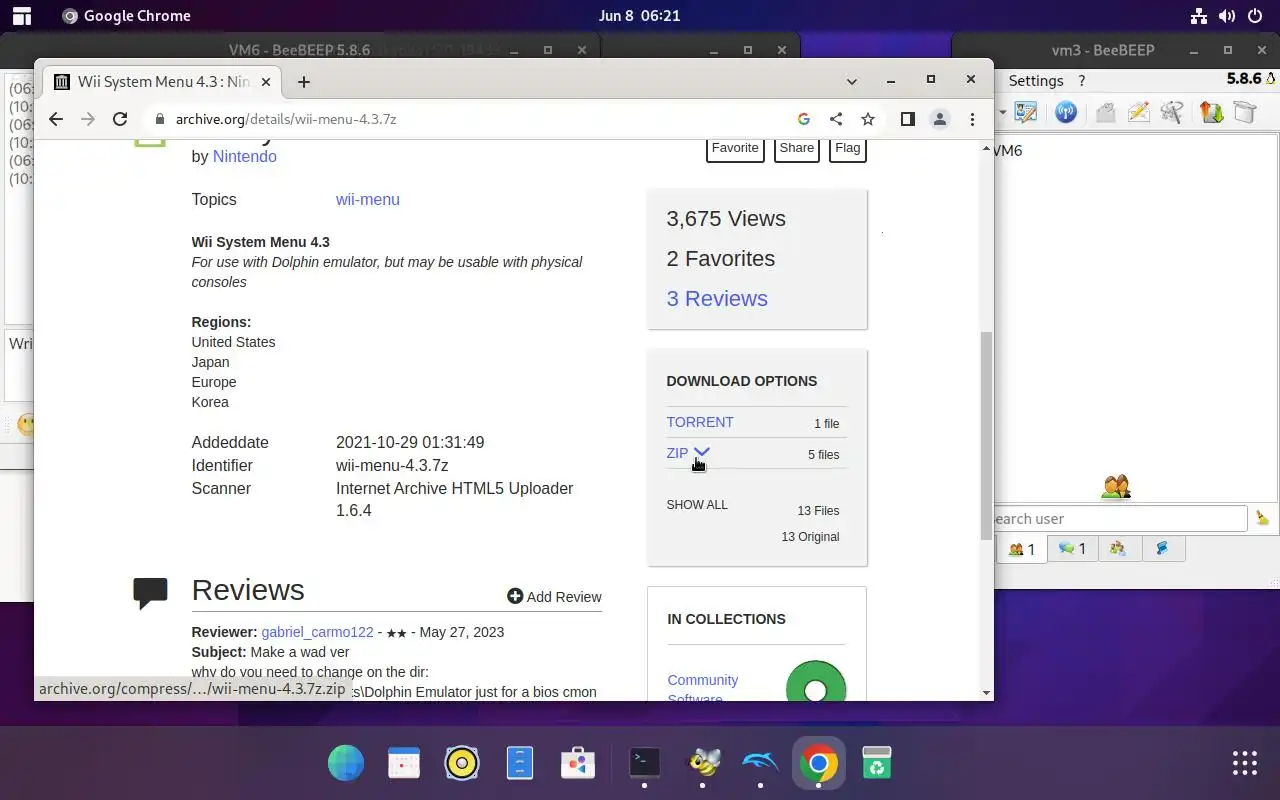Launch Terminal from the dock
The width and height of the screenshot is (1280, 800).
pyautogui.click(x=645, y=763)
